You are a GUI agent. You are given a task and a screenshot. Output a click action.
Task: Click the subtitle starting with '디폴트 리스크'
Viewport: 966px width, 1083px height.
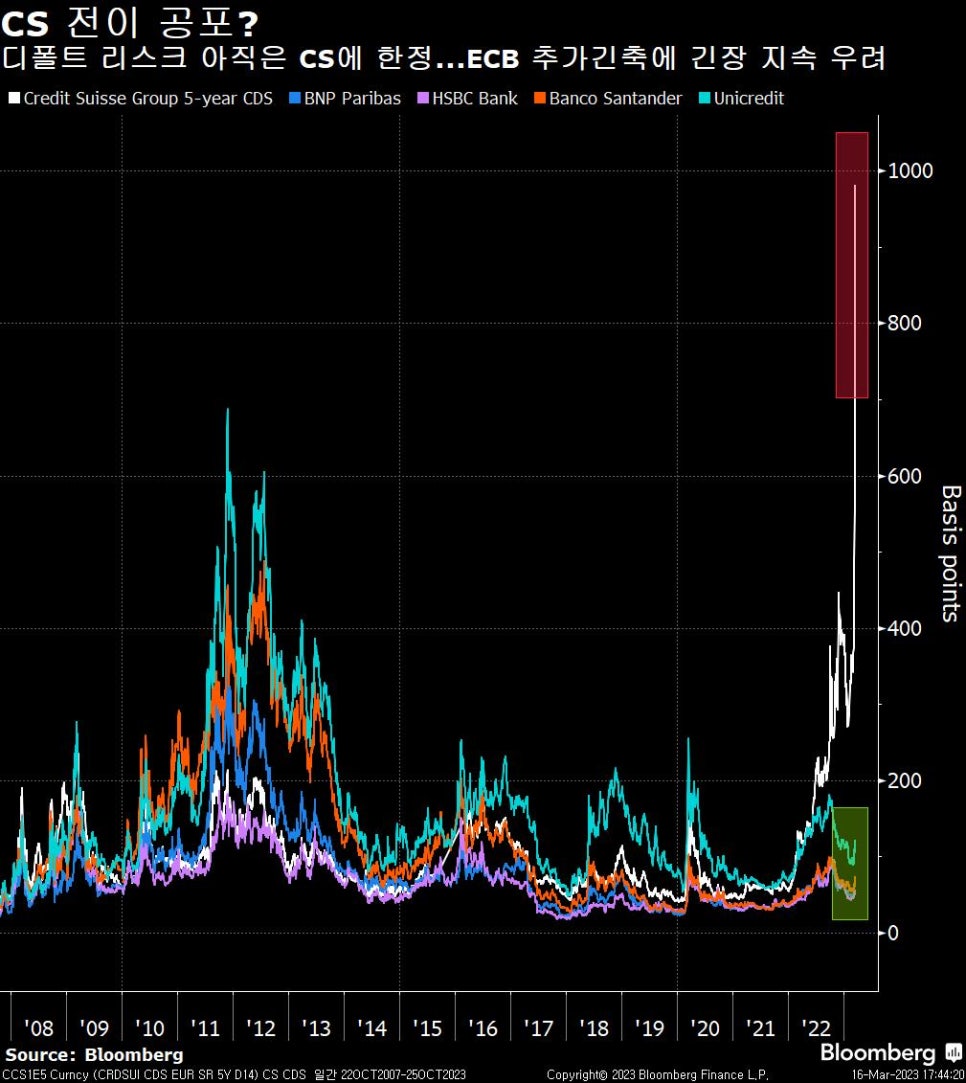(443, 58)
